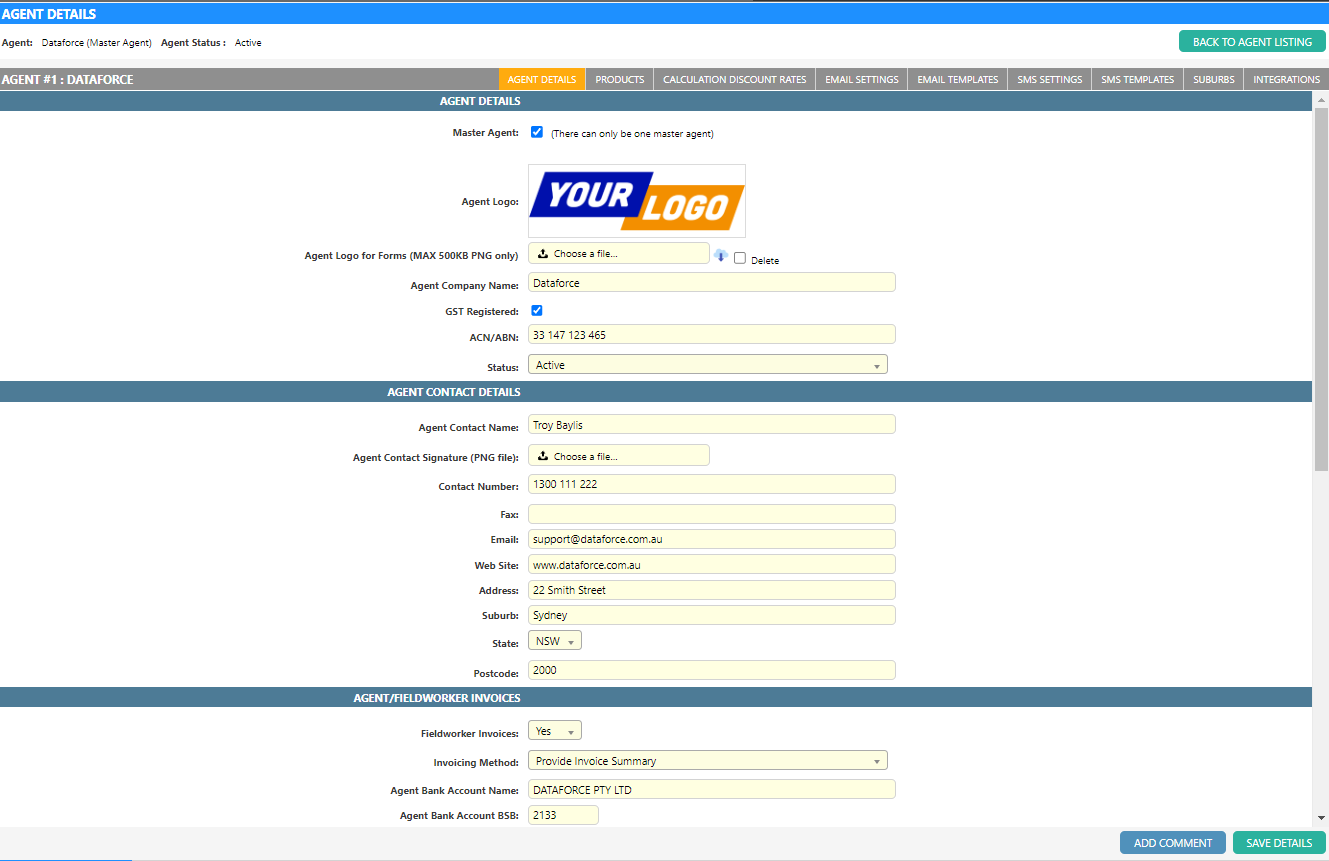Screen dimensions: 1329x861
Task: Click into the Fax input field
Action: 711,514
